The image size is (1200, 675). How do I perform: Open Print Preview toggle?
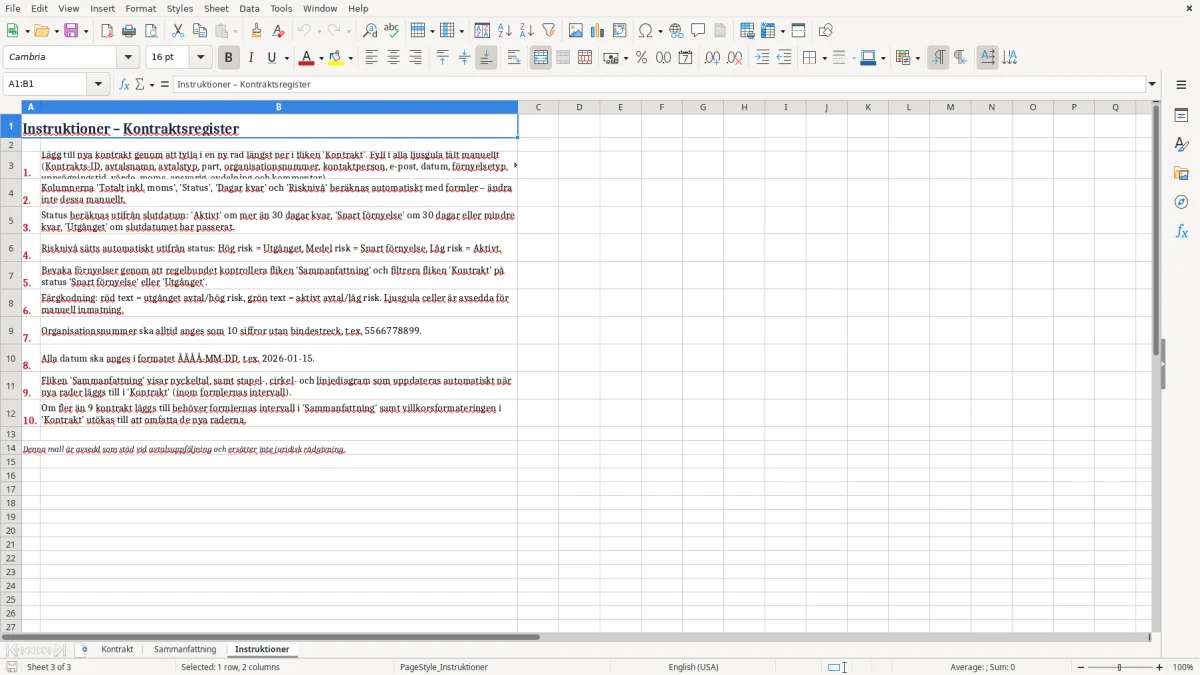(151, 31)
